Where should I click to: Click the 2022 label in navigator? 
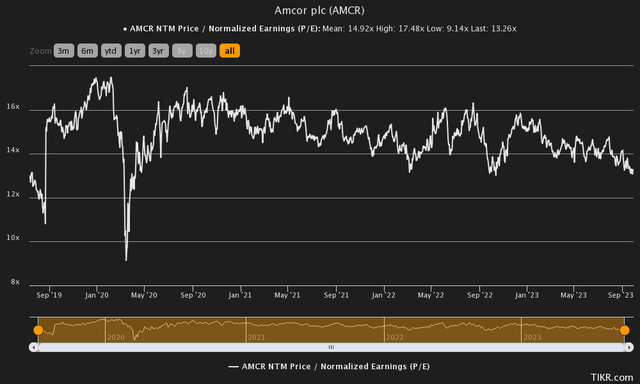tap(395, 337)
